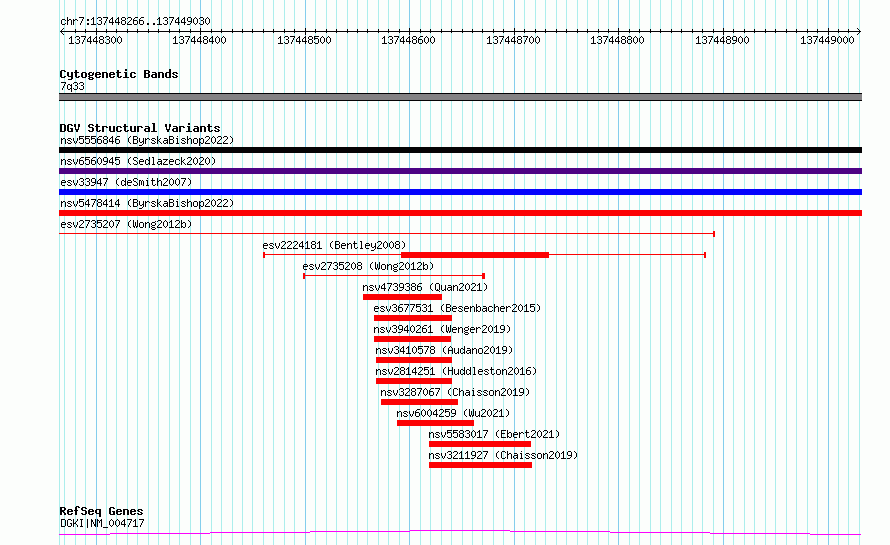
Task: Click ruler position 137448300
Action: 95,40
